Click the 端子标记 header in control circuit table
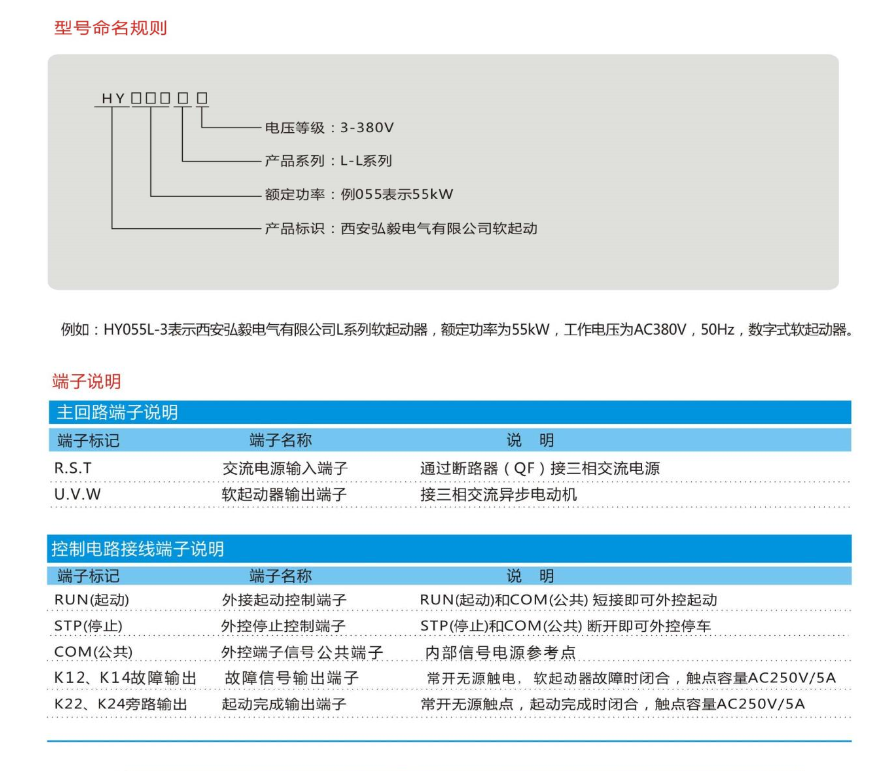 (88, 576)
